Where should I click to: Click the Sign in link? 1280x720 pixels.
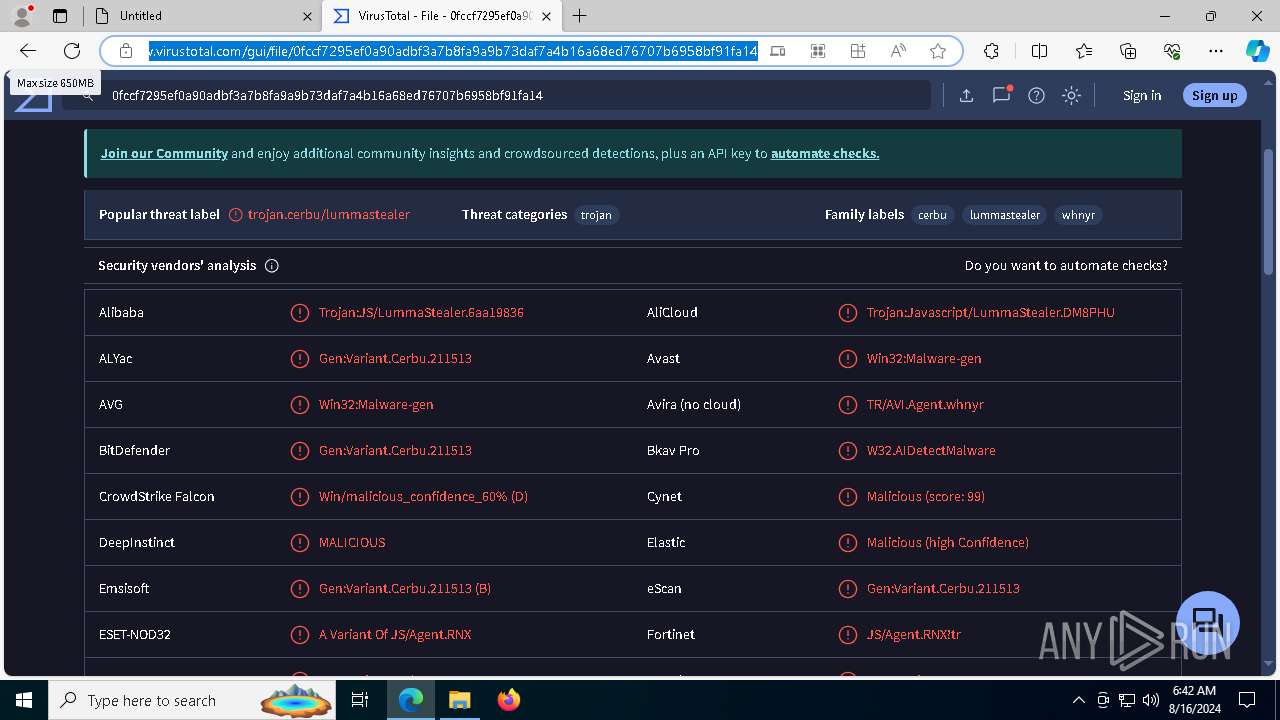pos(1142,95)
